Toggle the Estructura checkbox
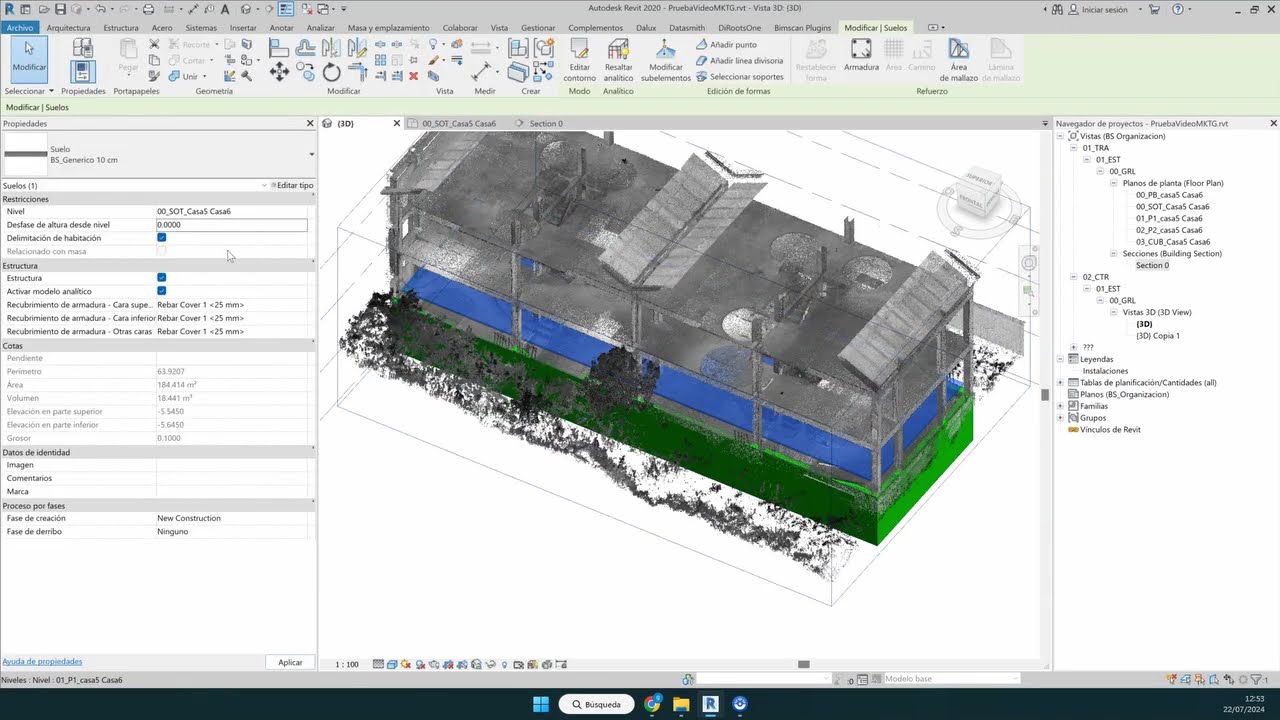Screen dimensions: 1280x720 (161, 278)
